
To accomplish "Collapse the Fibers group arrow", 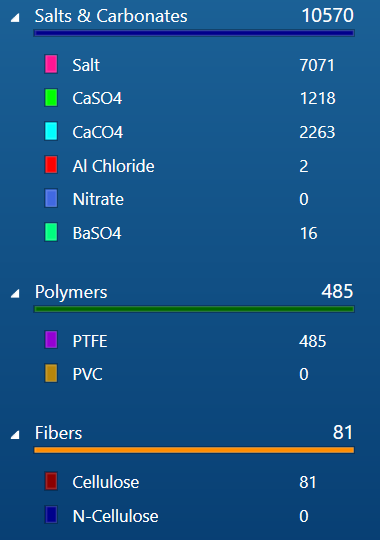I will [15, 435].
